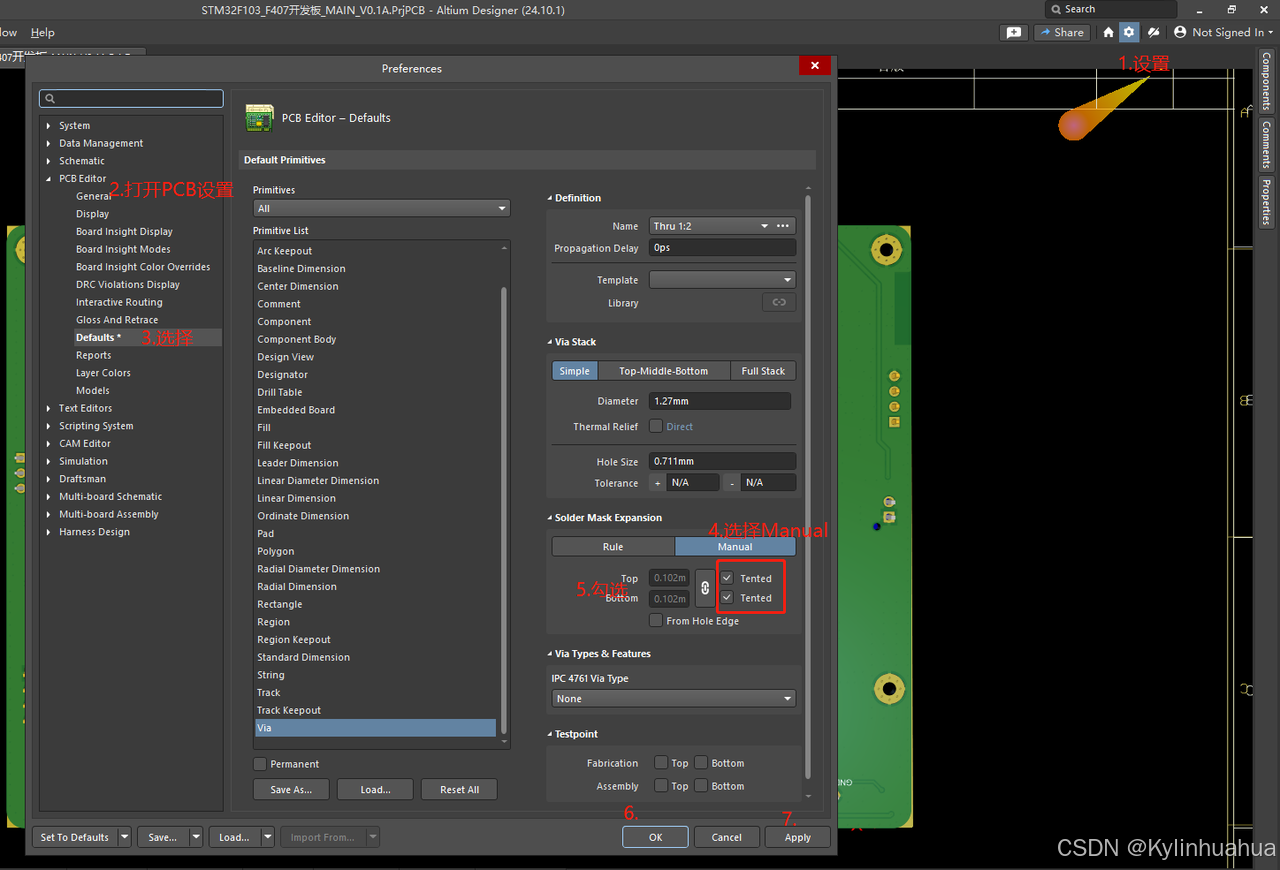The height and width of the screenshot is (870, 1280).
Task: Open the Primitives All dropdown
Action: (381, 208)
